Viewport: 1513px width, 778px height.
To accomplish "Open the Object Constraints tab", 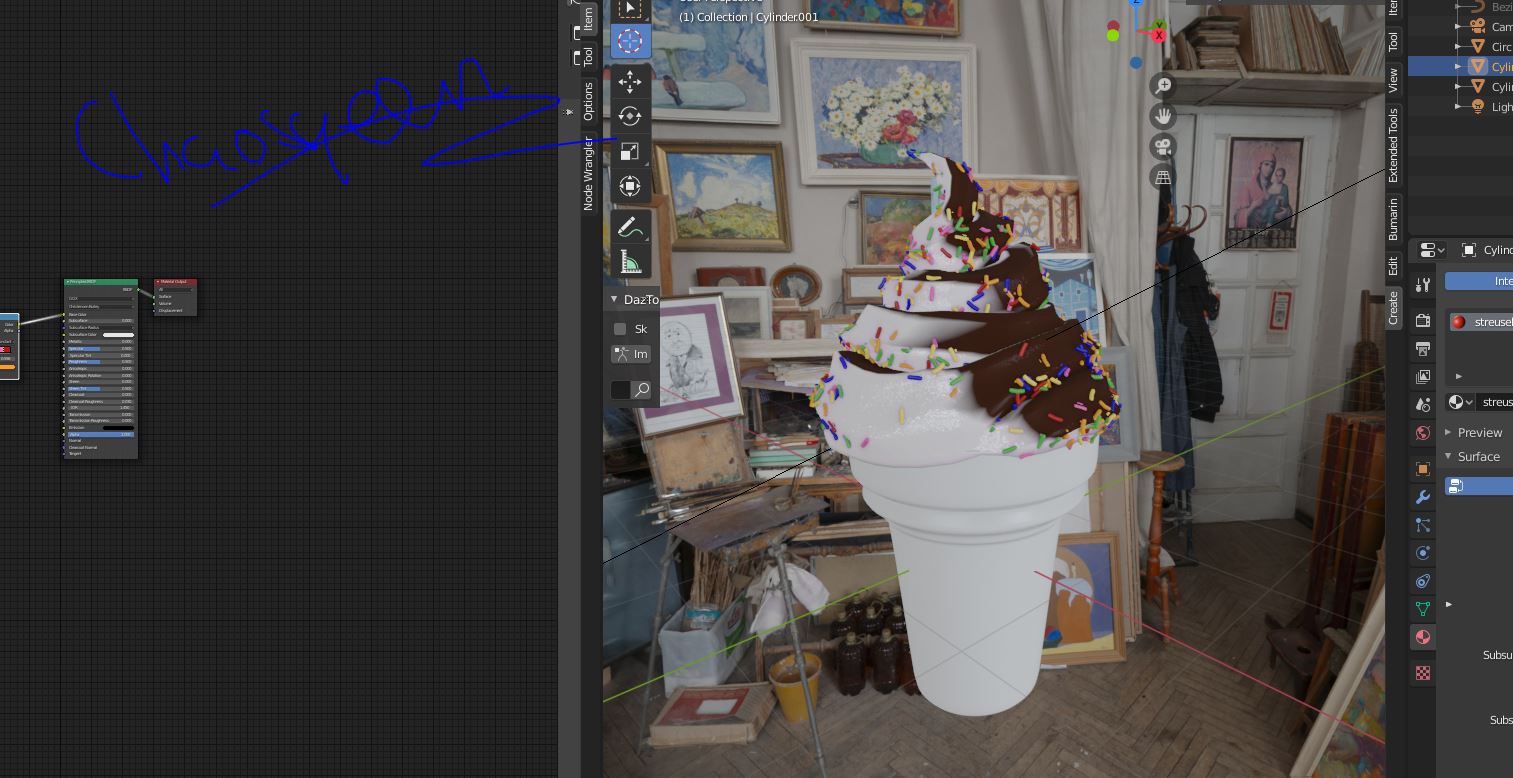I will point(1423,581).
